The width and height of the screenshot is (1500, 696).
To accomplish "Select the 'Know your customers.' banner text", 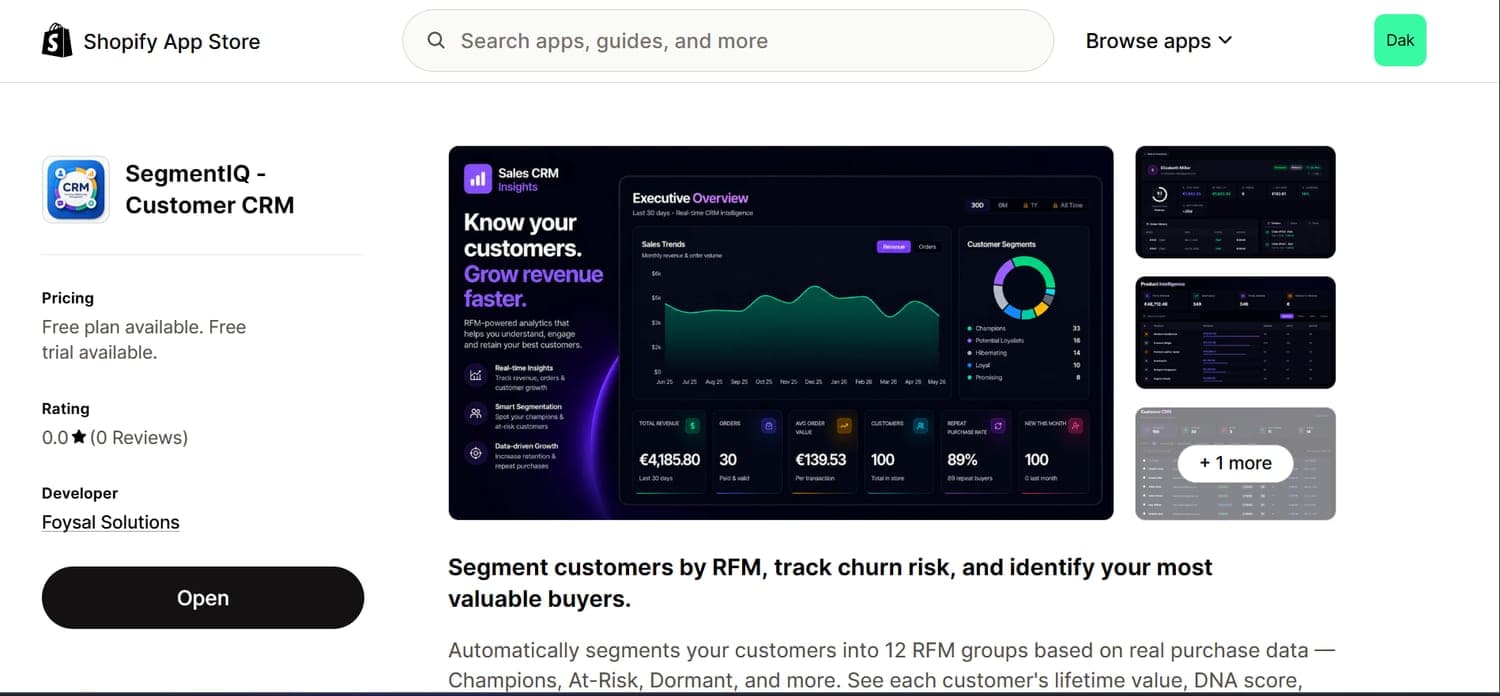I will (x=523, y=235).
